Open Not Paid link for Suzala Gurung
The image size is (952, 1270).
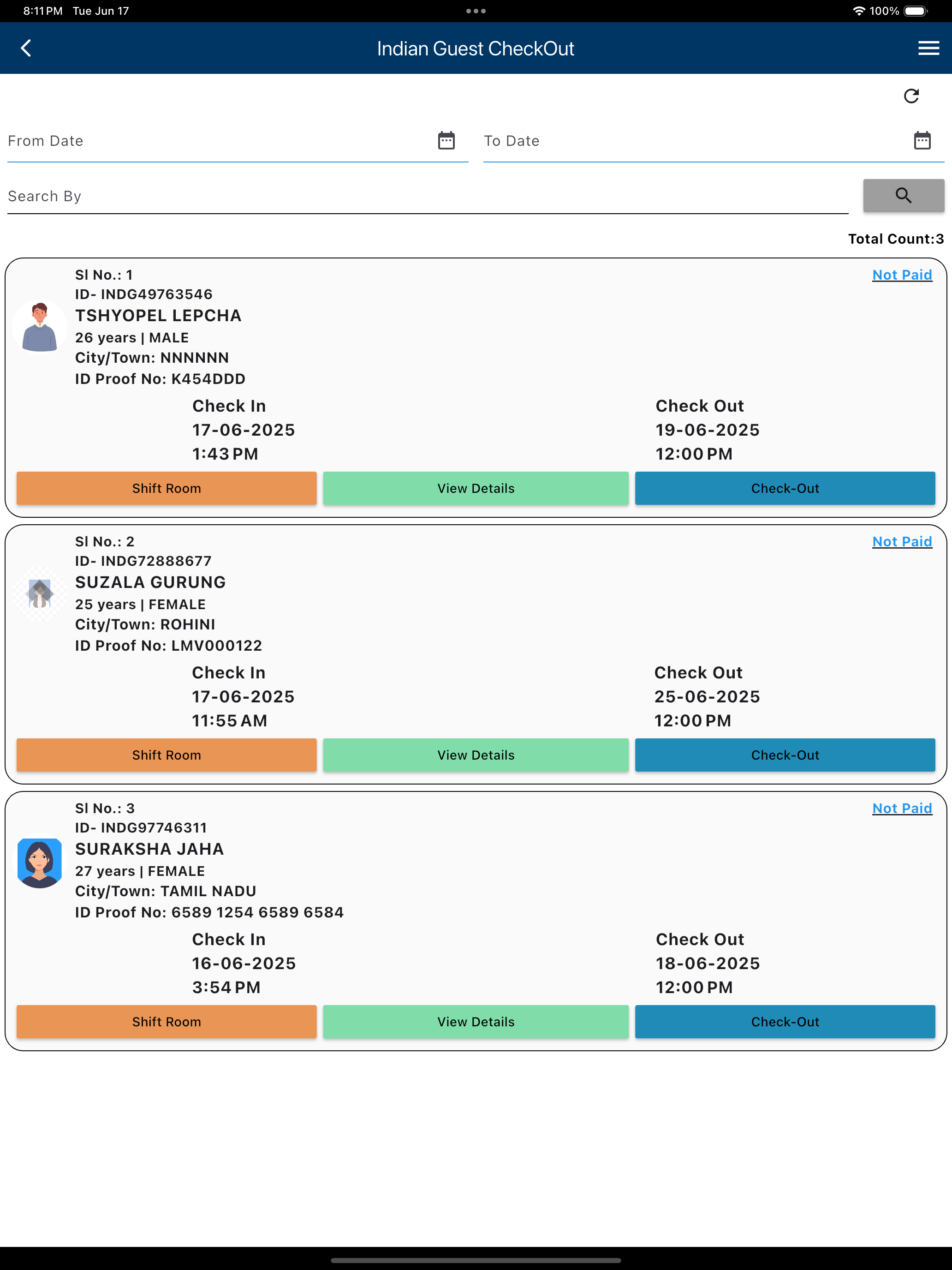[x=902, y=541]
